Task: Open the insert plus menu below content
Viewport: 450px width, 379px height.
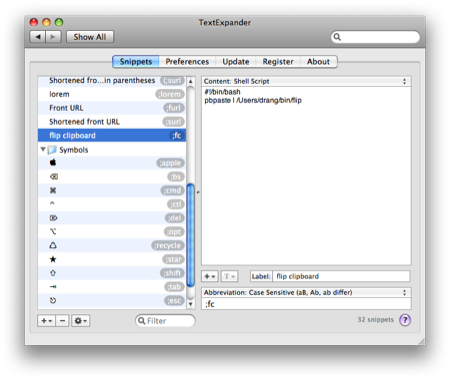Action: coord(210,276)
